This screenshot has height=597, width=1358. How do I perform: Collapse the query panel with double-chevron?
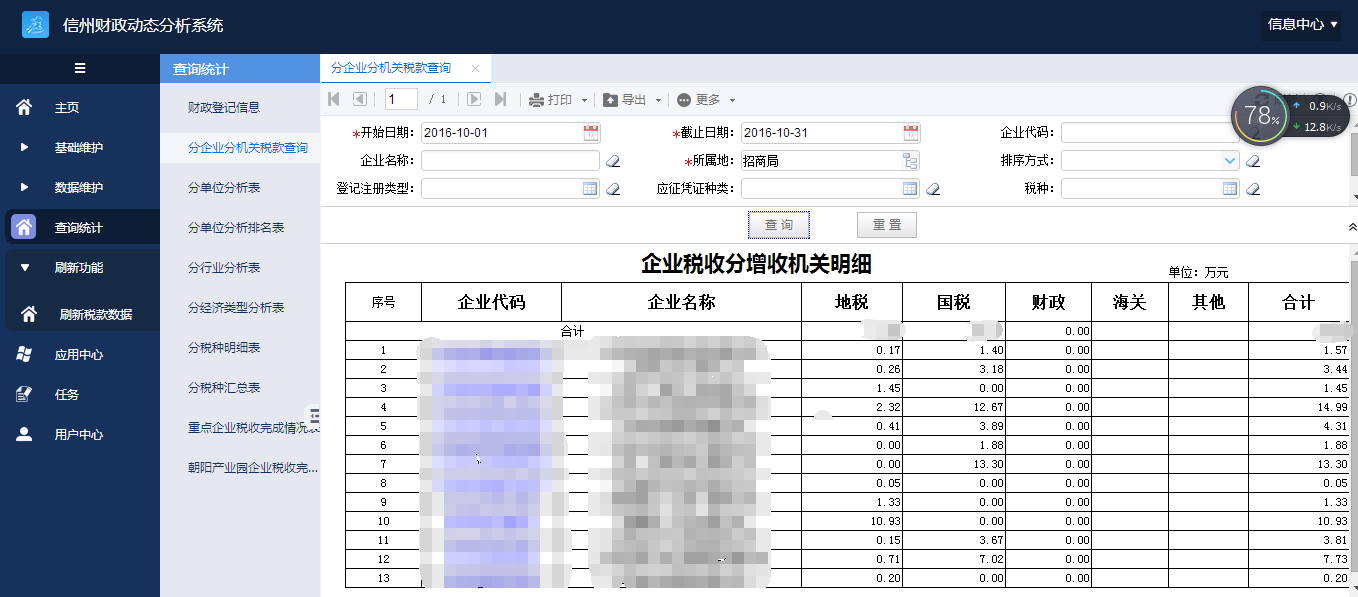(1352, 228)
